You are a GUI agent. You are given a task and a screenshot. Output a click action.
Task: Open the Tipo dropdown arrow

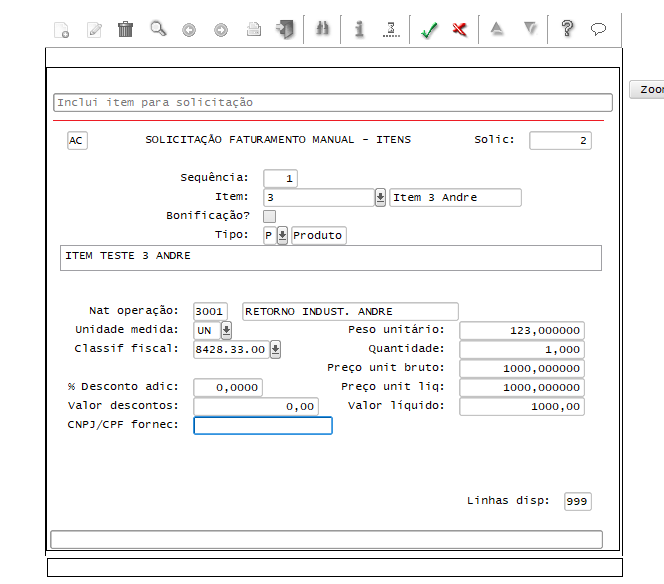point(282,235)
